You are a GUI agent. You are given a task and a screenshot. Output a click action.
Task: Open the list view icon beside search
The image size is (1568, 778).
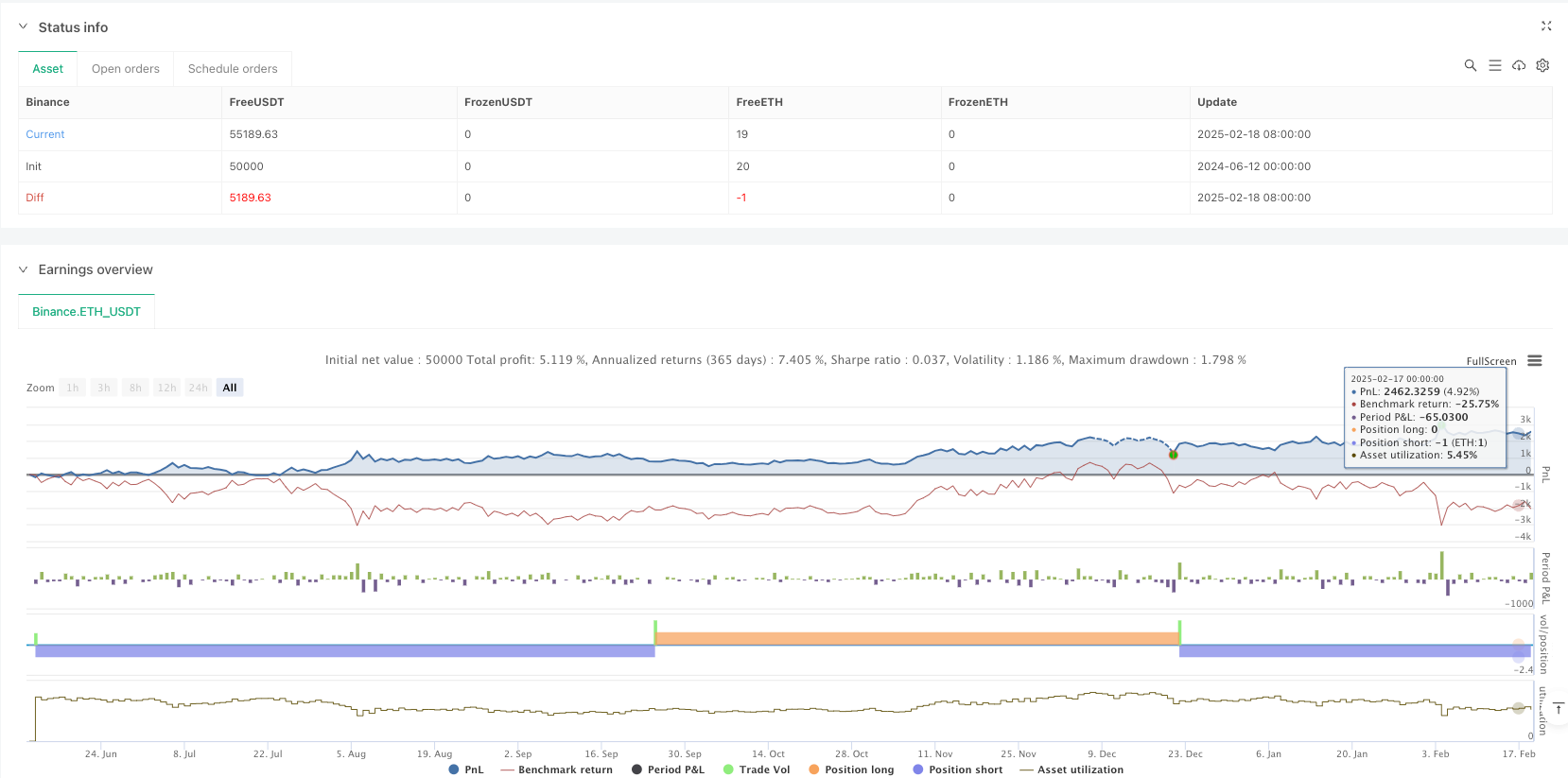[1494, 65]
